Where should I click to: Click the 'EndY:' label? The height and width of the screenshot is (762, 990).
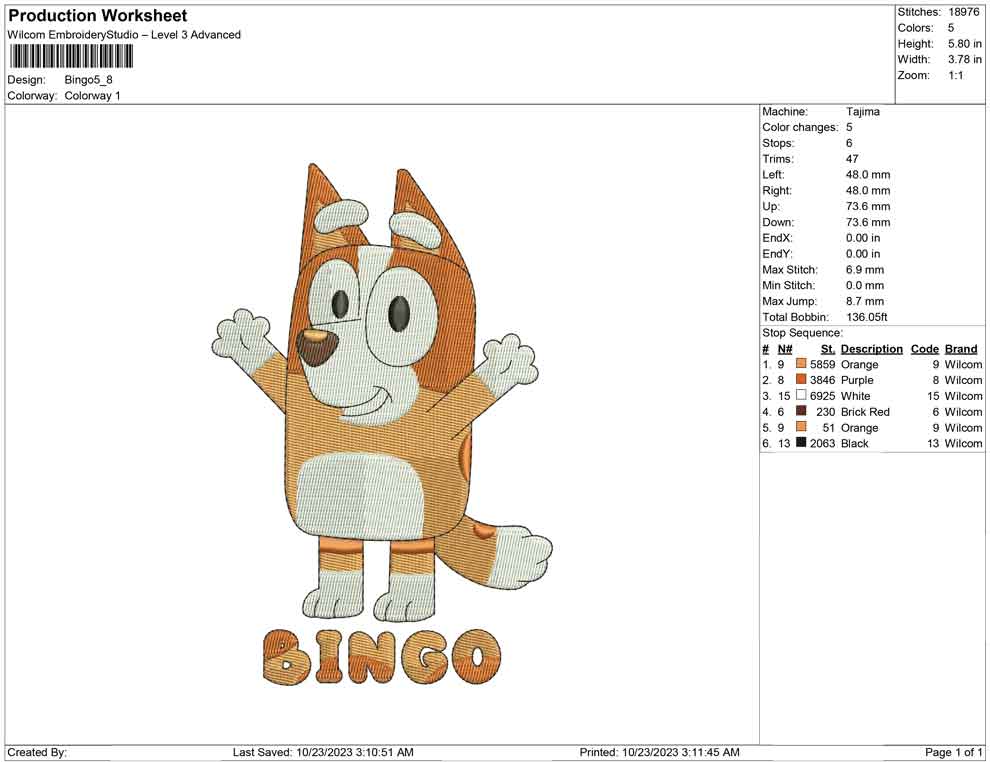point(777,253)
